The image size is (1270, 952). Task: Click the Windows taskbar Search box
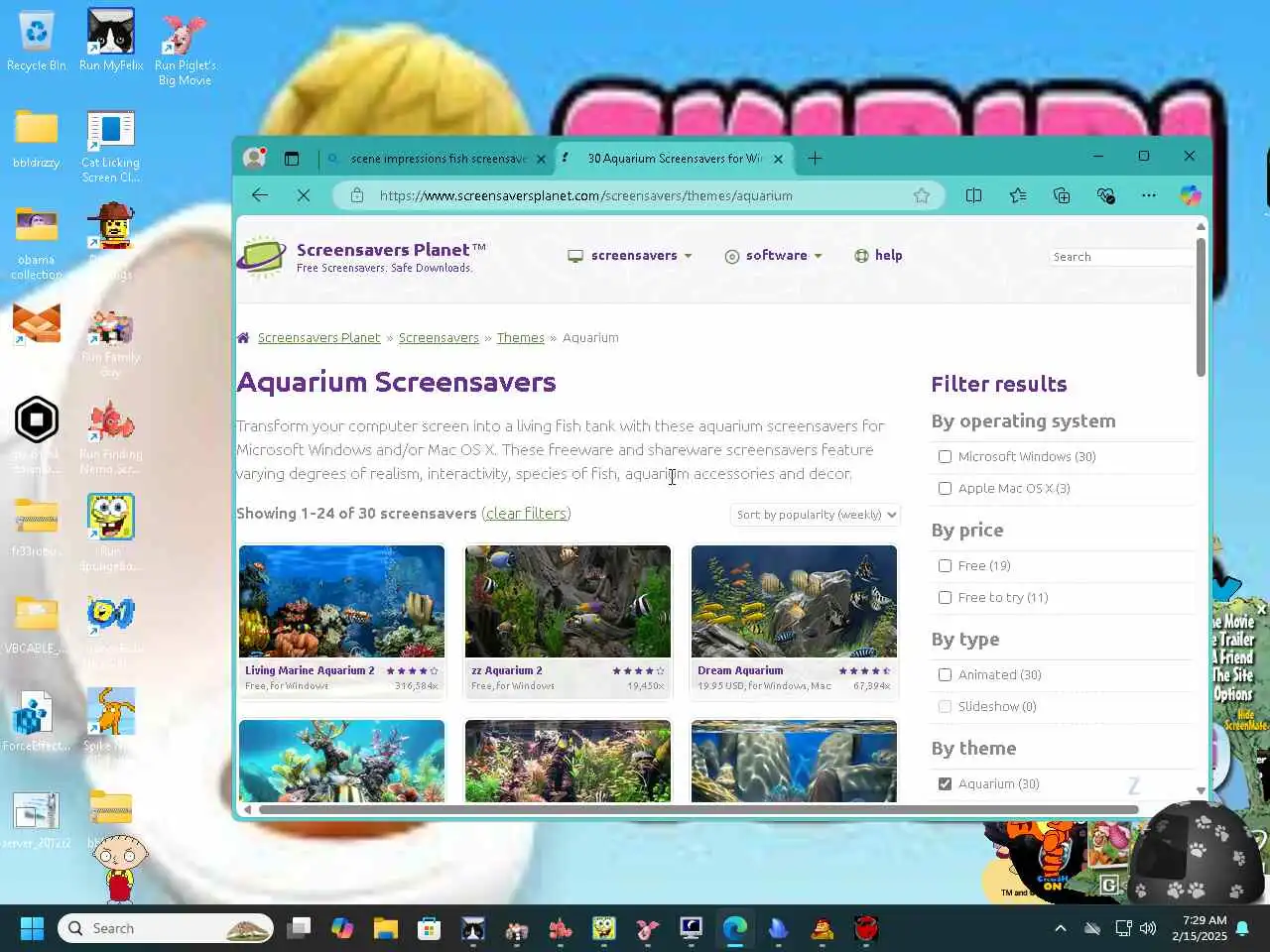(x=165, y=928)
